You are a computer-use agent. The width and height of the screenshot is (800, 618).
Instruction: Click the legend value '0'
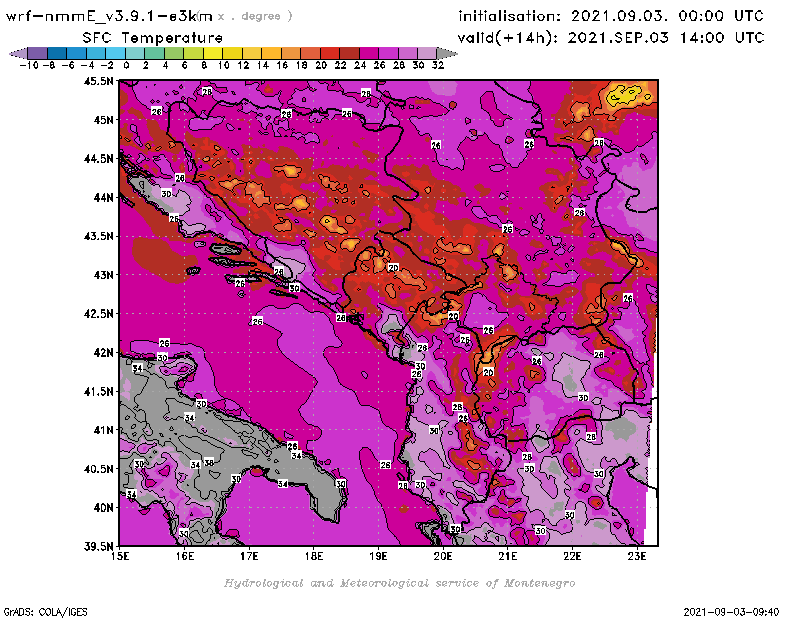coord(126,65)
